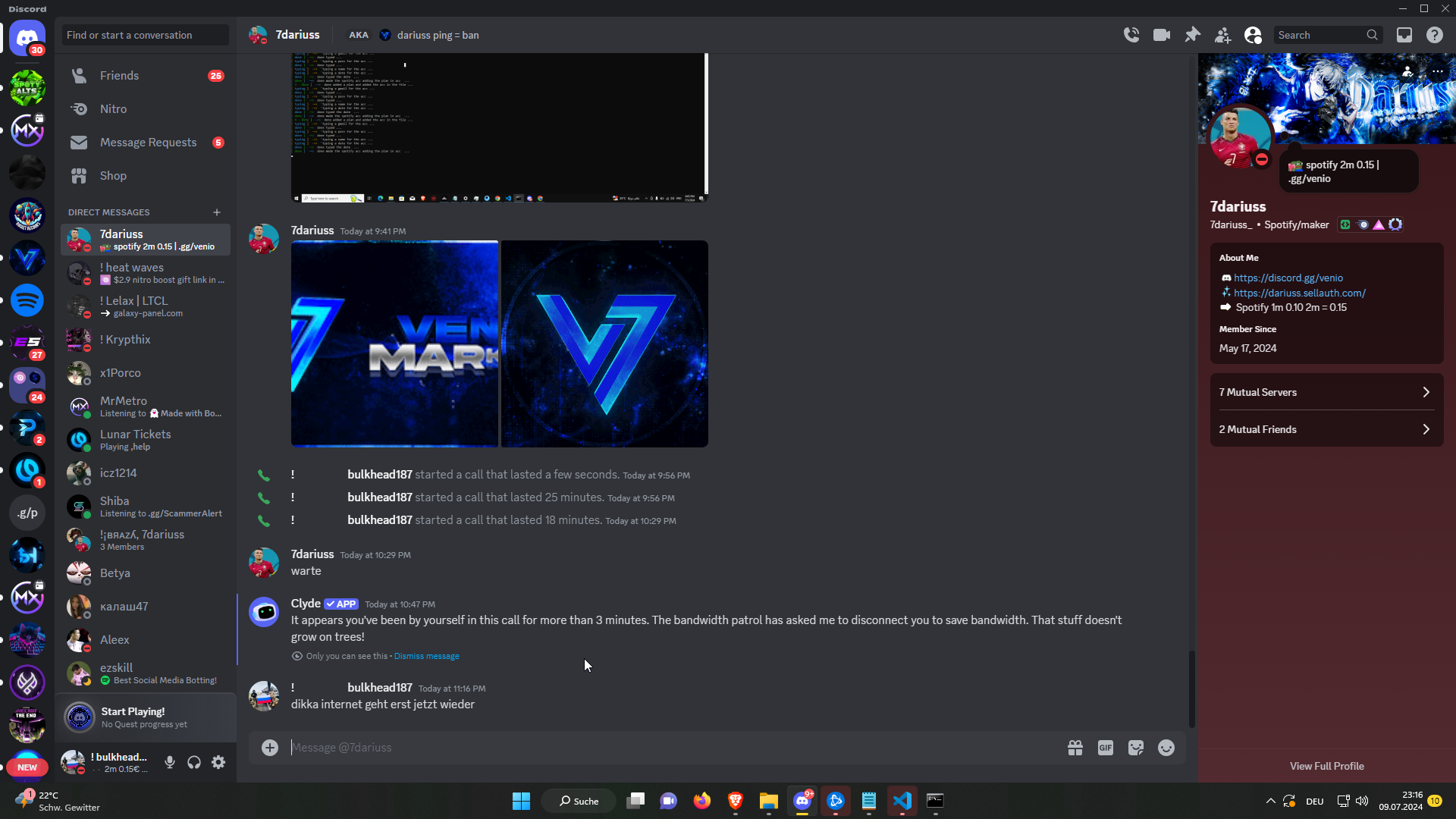The height and width of the screenshot is (819, 1456).
Task: Open the GIF picker
Action: [x=1105, y=748]
